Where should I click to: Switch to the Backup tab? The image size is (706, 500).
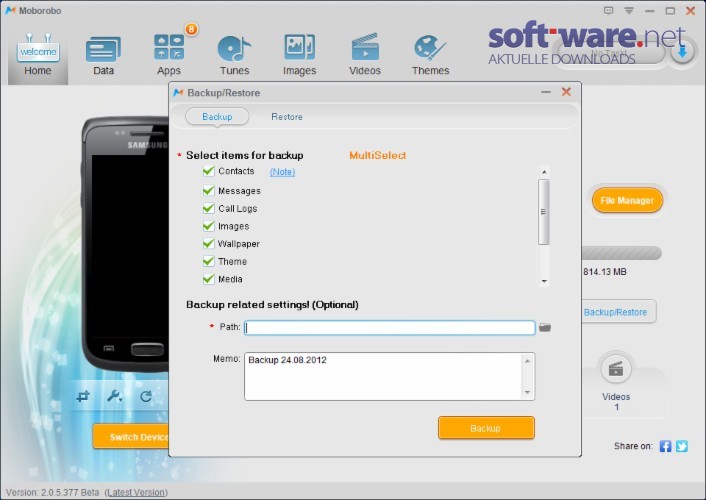pos(217,117)
